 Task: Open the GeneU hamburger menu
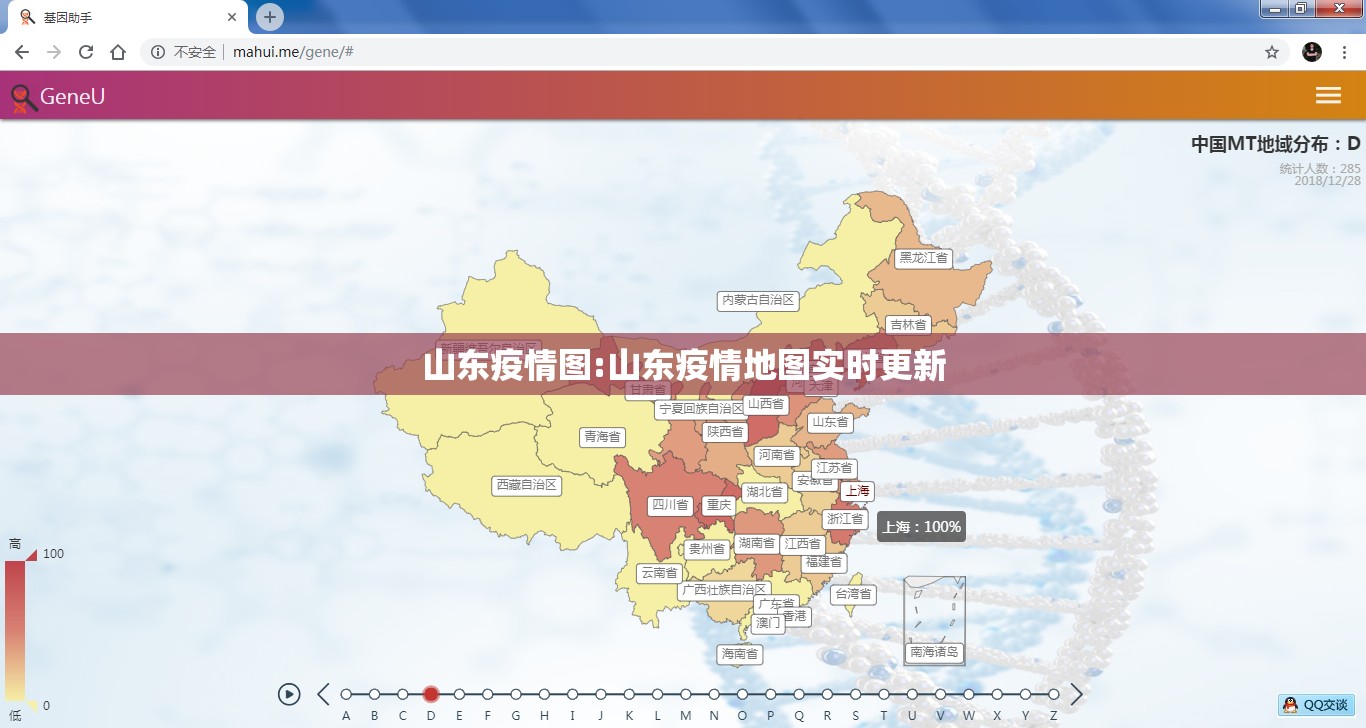click(1328, 95)
